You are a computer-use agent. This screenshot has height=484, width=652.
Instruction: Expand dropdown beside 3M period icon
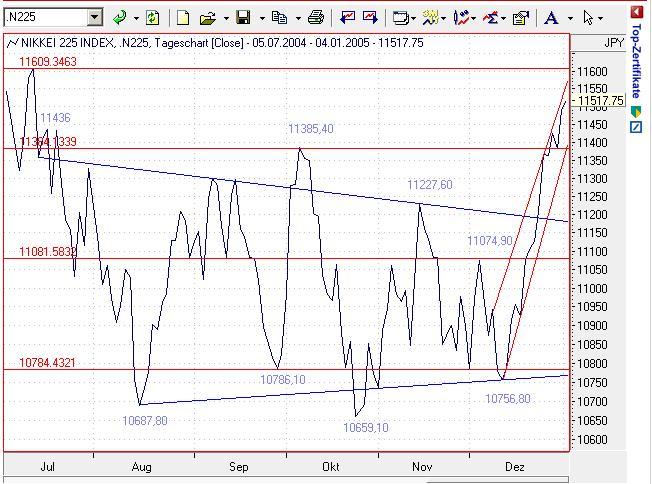point(443,18)
